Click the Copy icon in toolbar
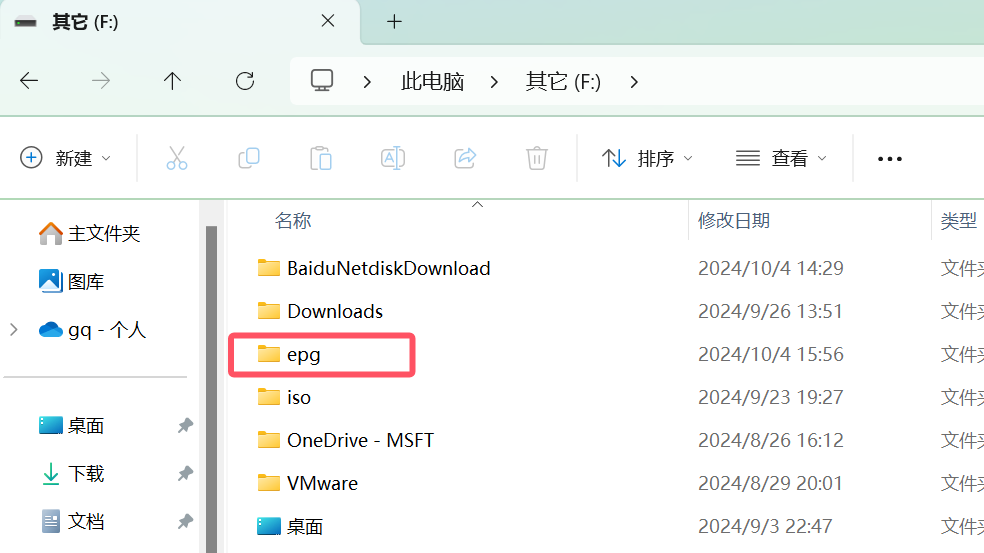Image resolution: width=984 pixels, height=553 pixels. click(x=249, y=158)
